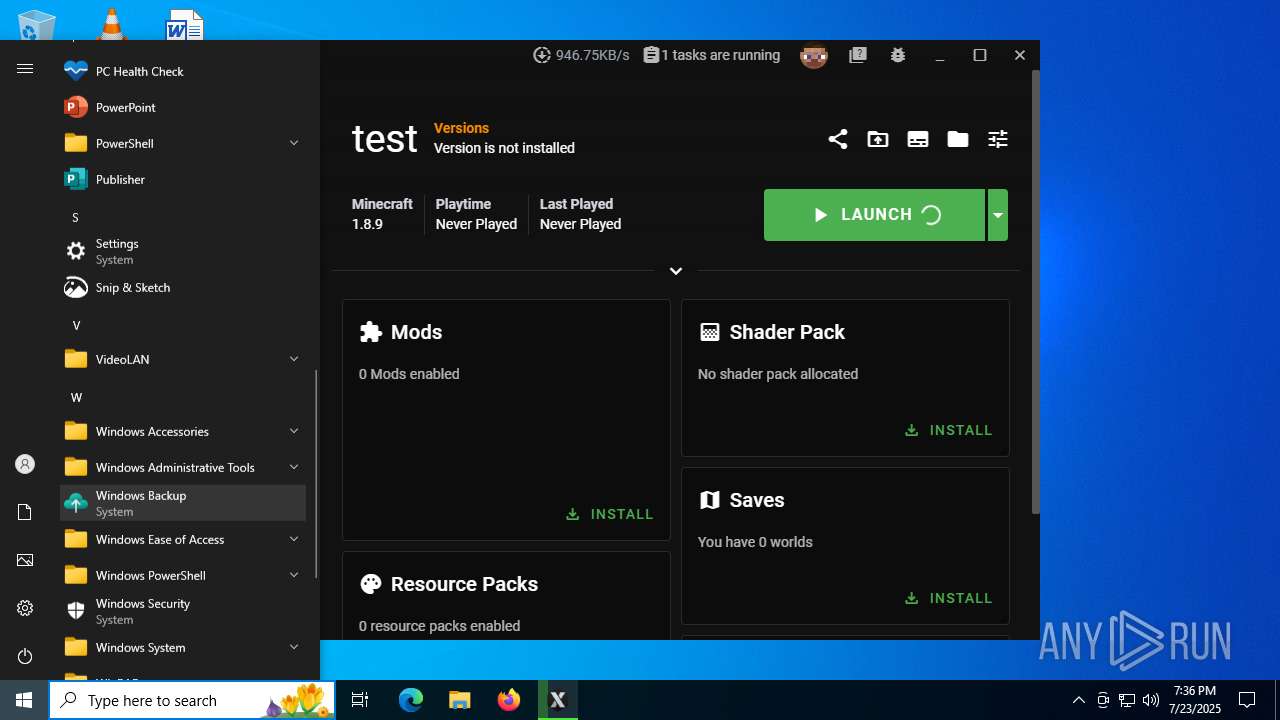Jump to letter V section header

tap(76, 325)
